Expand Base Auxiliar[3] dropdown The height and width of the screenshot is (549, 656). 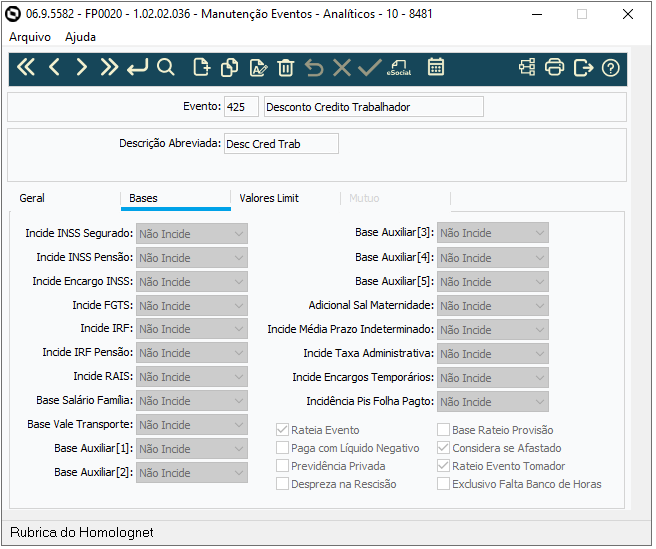(x=493, y=233)
